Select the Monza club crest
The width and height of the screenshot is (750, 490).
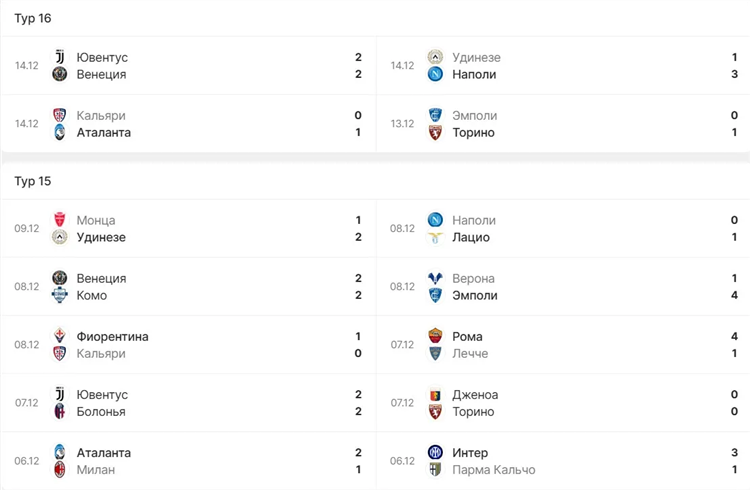59,220
